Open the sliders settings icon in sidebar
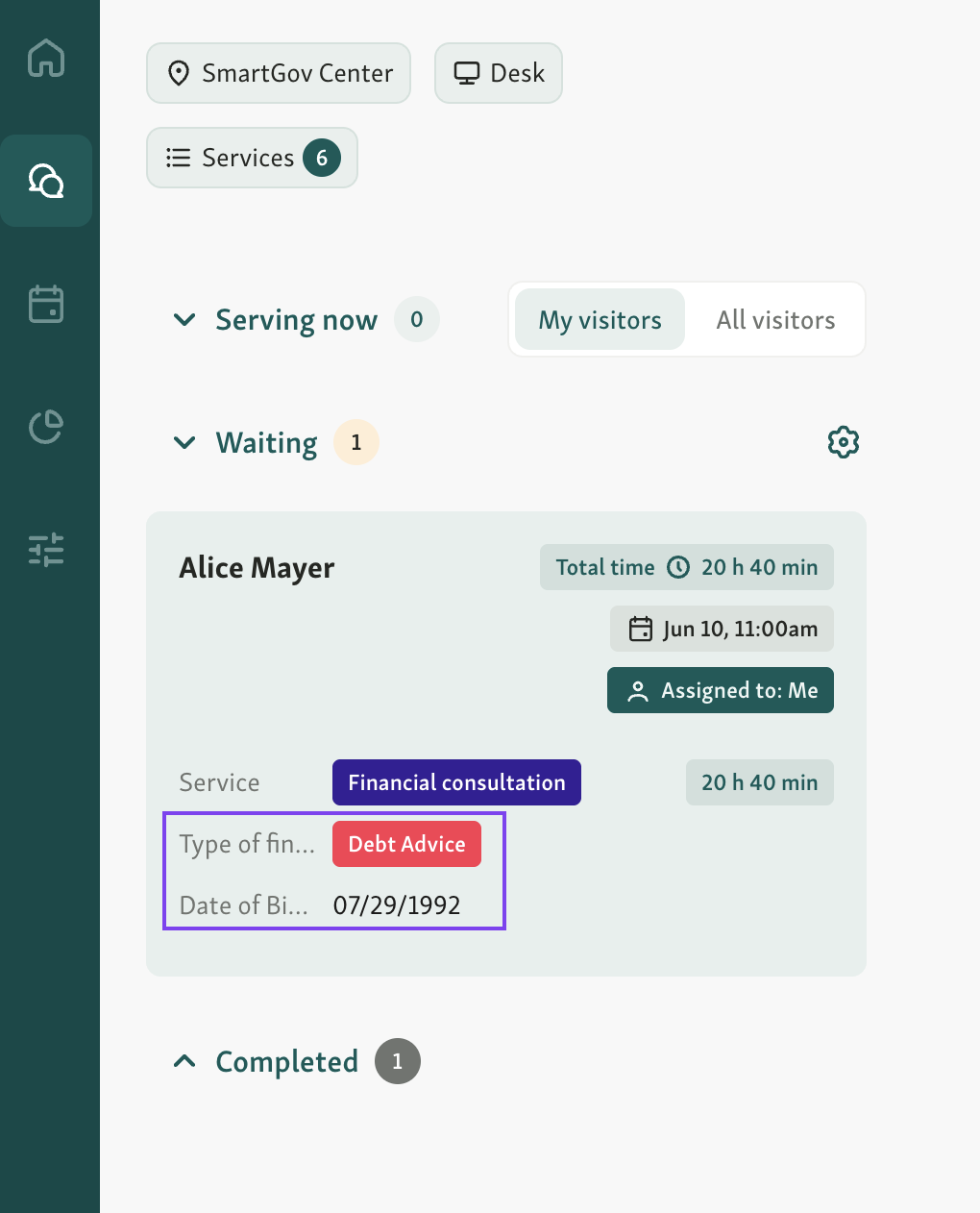Screen dimensions: 980x1213 (46, 550)
